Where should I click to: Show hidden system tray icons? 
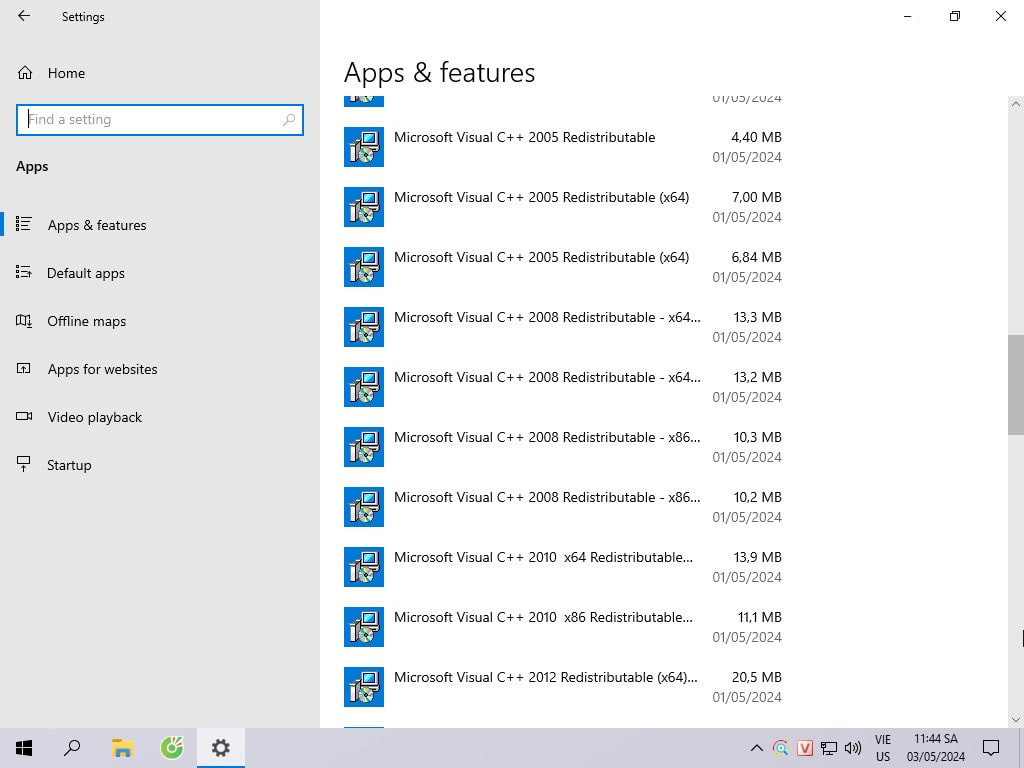click(x=756, y=748)
